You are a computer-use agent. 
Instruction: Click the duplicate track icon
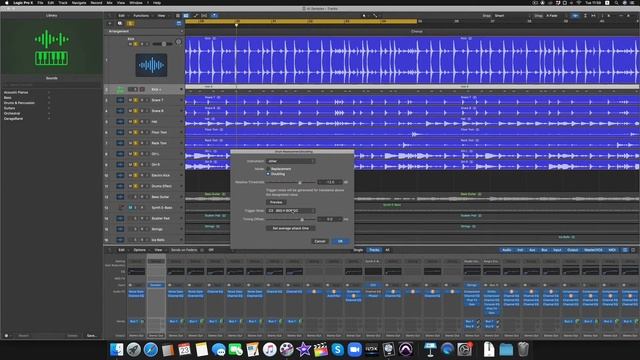pyautogui.click(x=120, y=23)
